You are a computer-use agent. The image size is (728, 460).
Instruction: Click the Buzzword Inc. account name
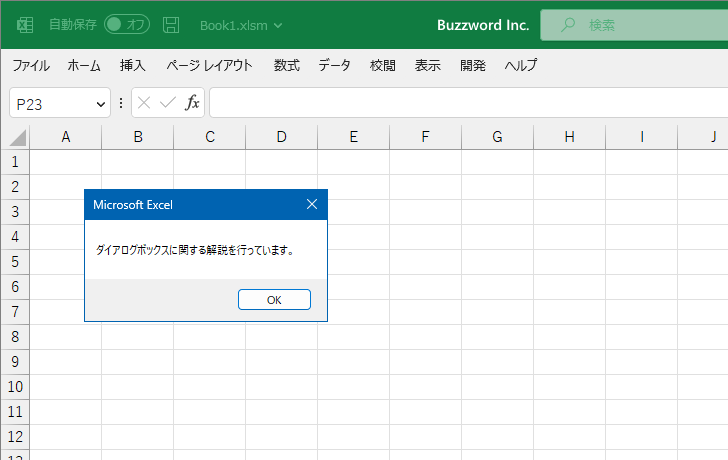[x=483, y=25]
